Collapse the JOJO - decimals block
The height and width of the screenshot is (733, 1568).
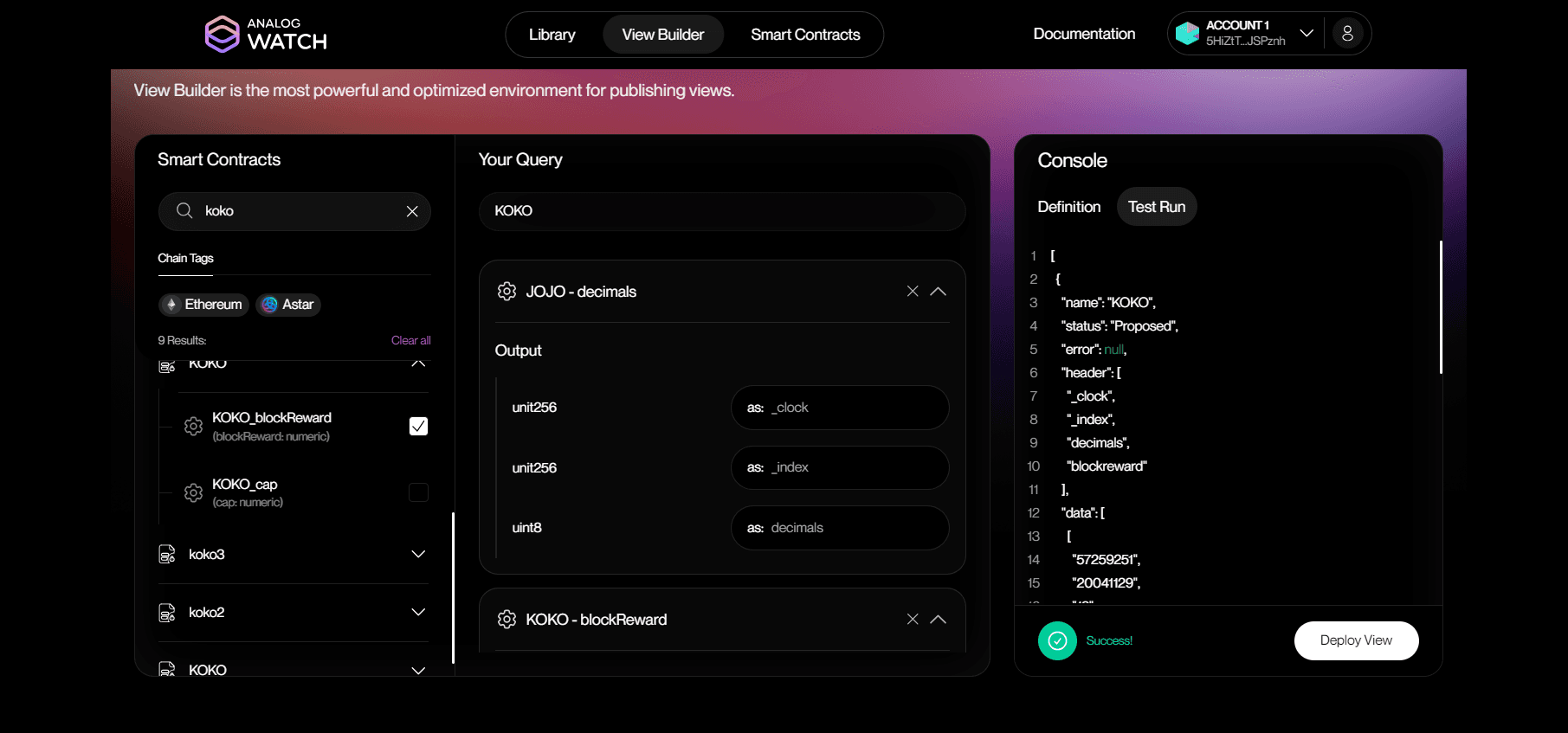click(938, 291)
